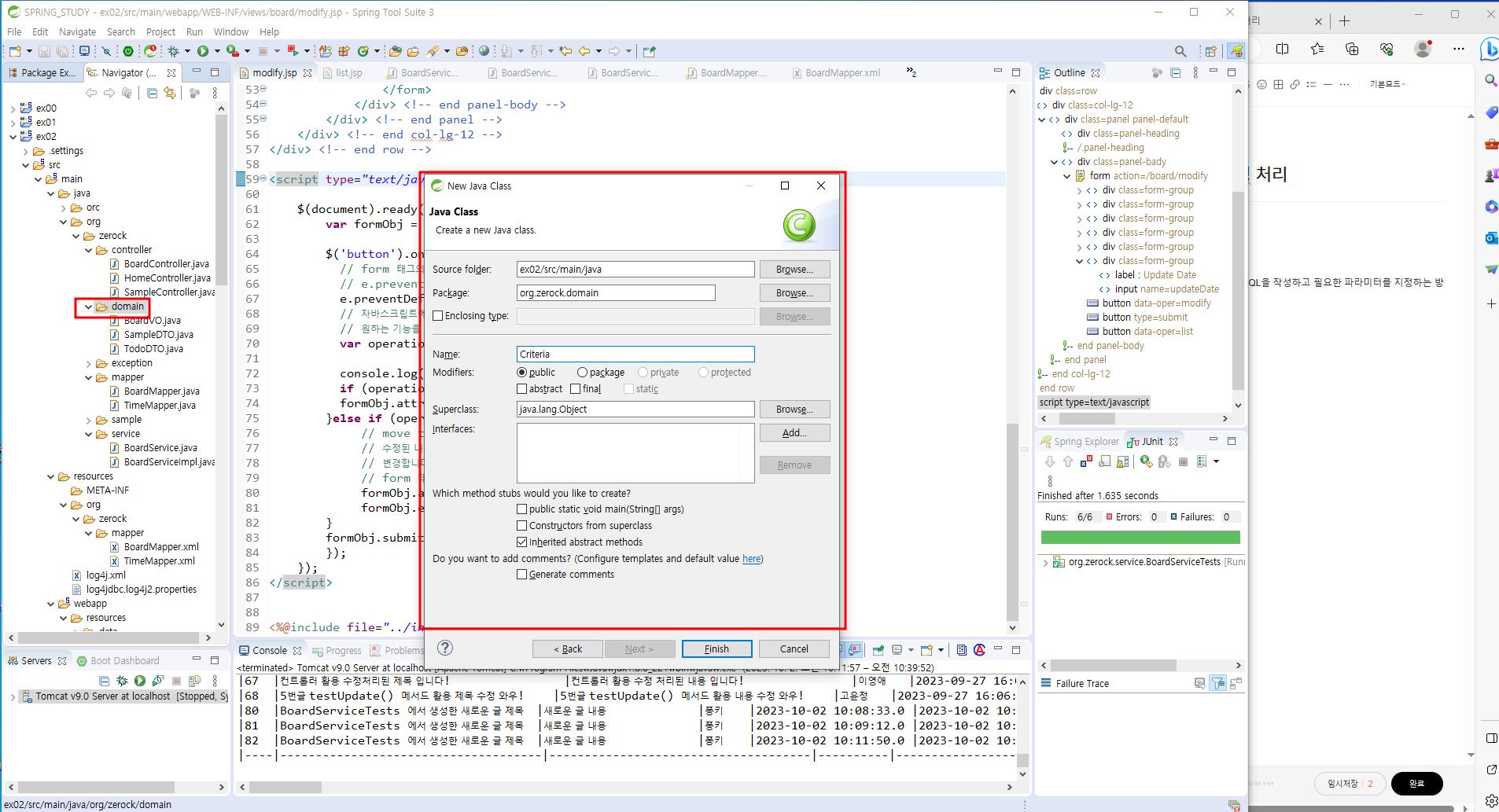
Task: Click the JUnit green progress bar
Action: 1140,537
